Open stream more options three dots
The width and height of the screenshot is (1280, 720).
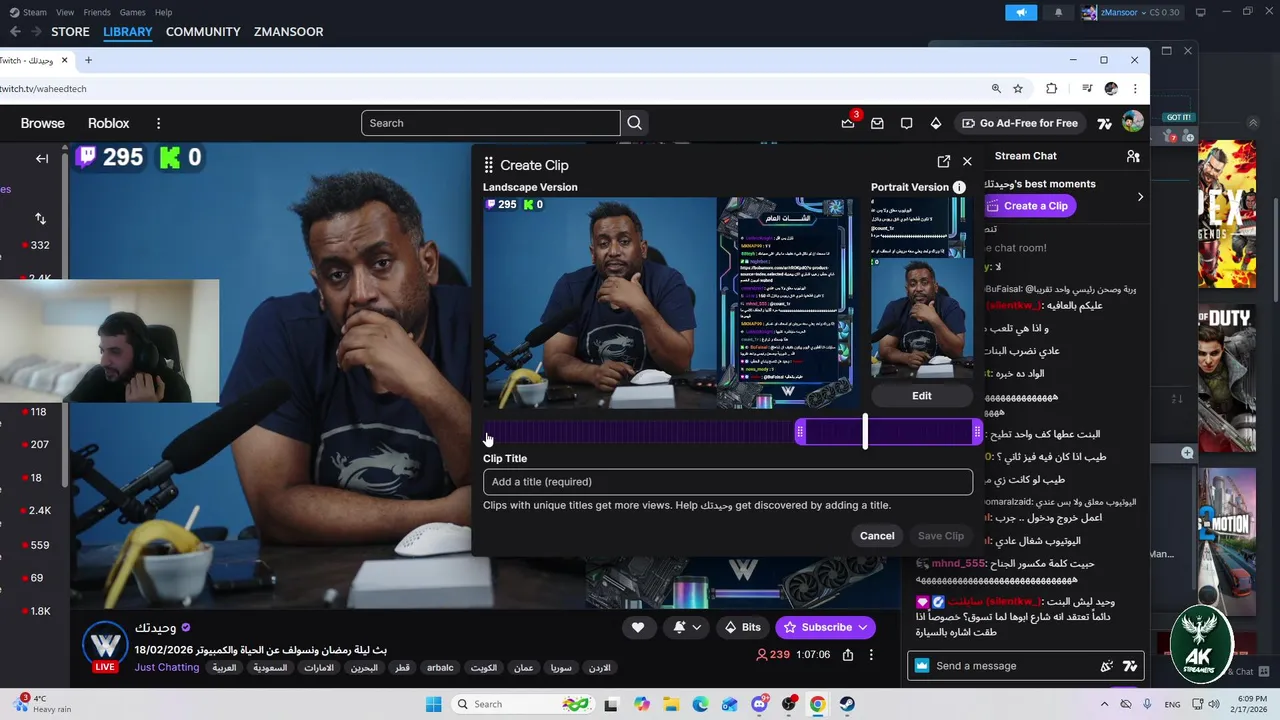[x=871, y=655]
